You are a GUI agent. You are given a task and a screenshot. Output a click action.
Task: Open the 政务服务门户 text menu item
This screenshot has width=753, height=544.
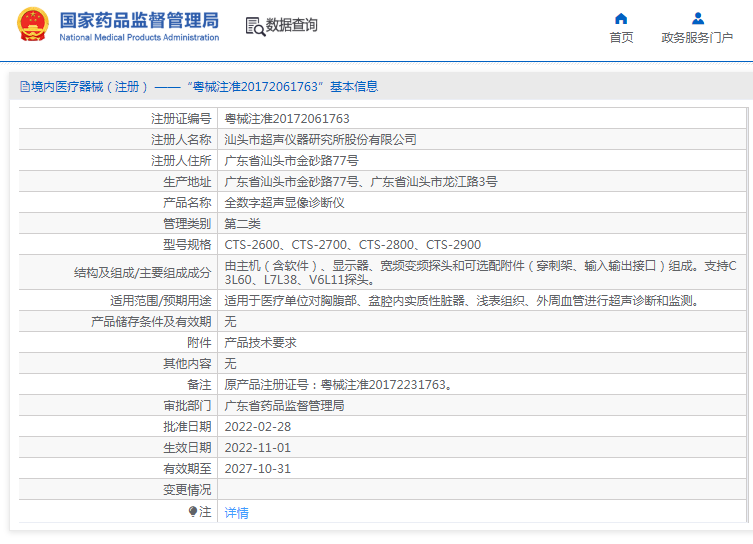698,38
